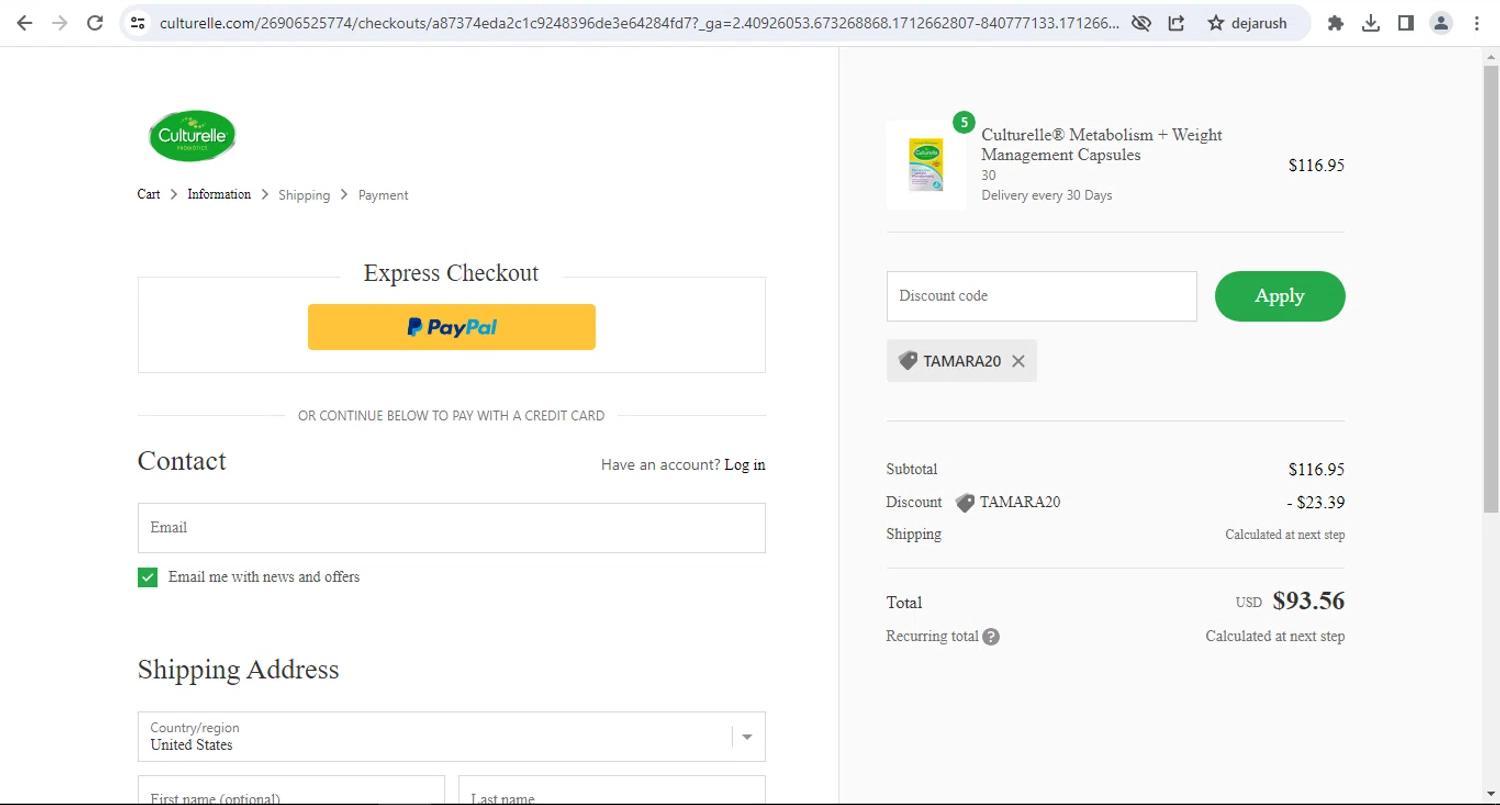The image size is (1500, 805).
Task: Click the browser forward arrow
Action: click(x=59, y=22)
